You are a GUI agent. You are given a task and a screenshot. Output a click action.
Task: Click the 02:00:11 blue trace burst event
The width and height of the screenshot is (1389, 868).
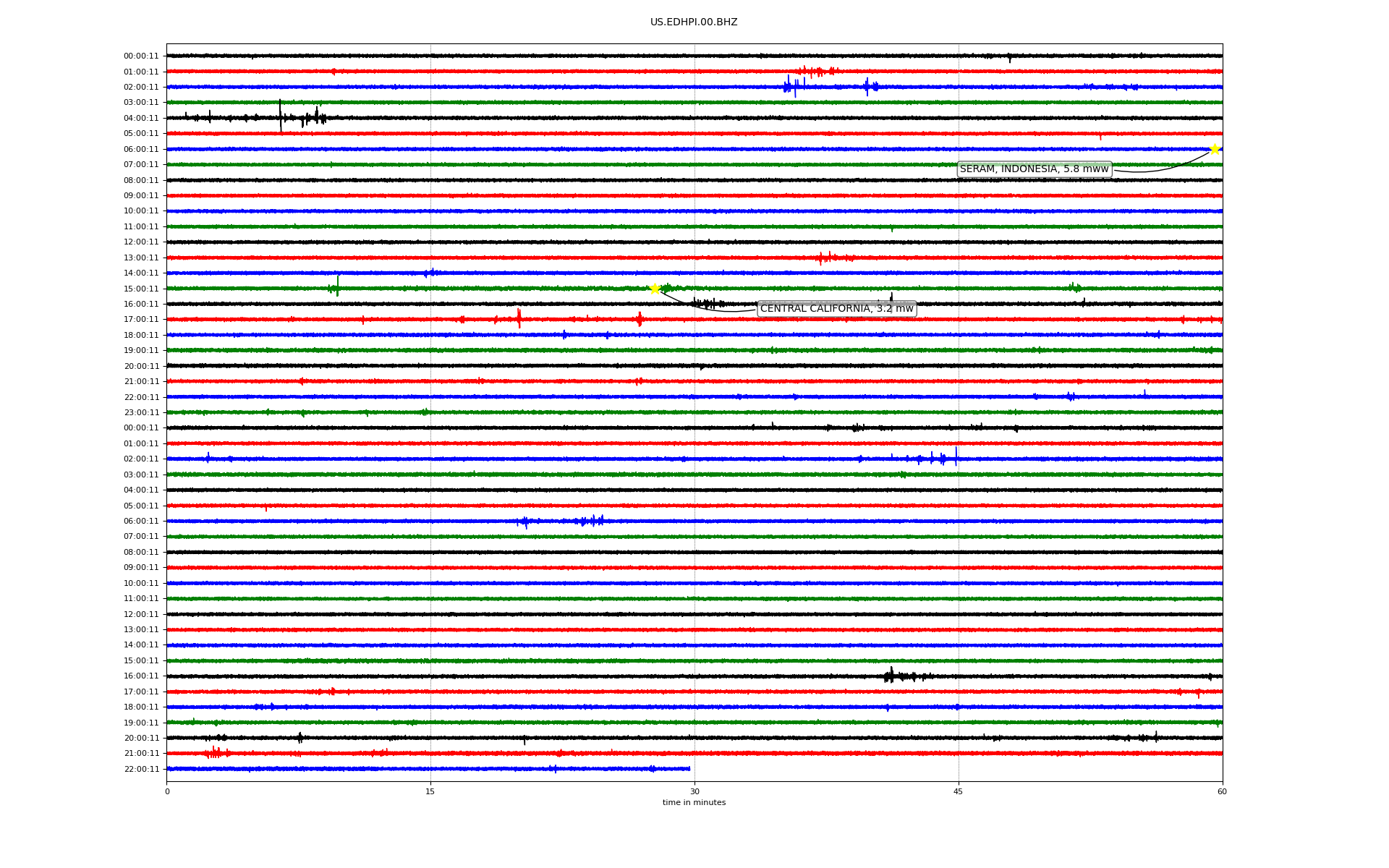(x=793, y=87)
